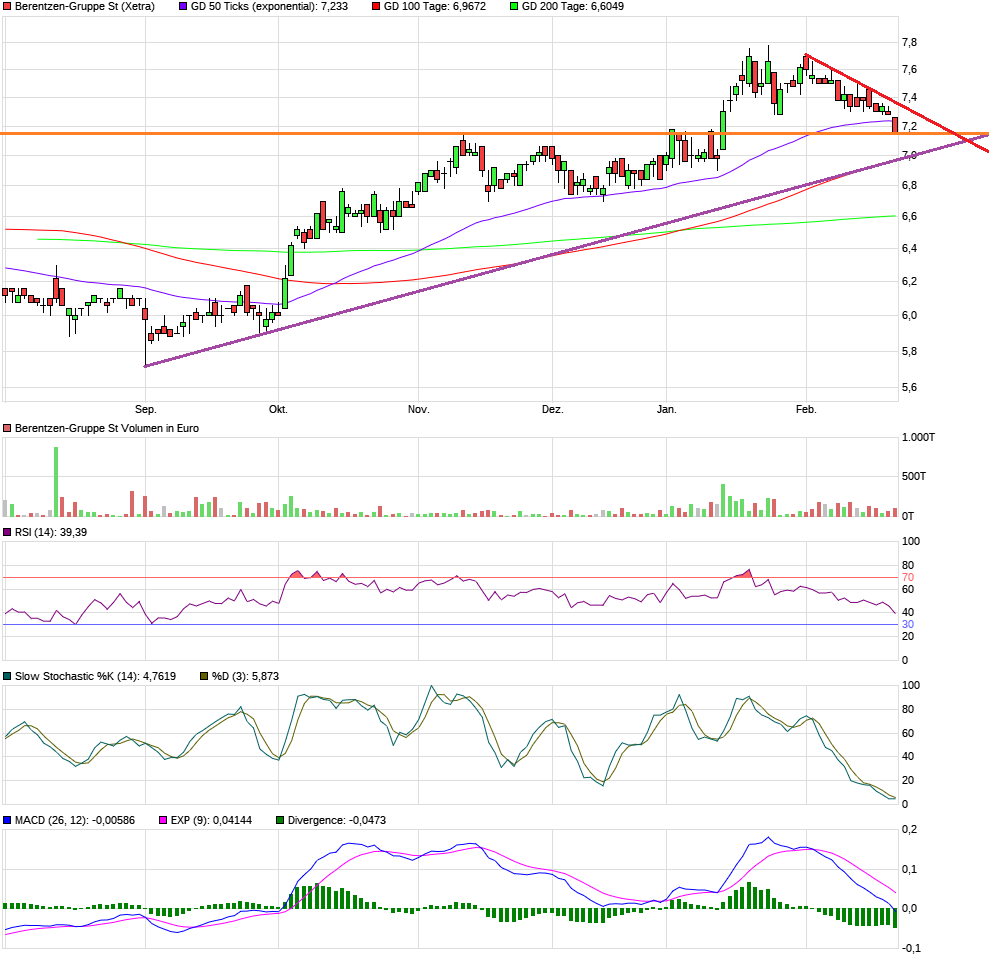
Task: Click the 'EXP (9): 0,04144' label
Action: 211,820
